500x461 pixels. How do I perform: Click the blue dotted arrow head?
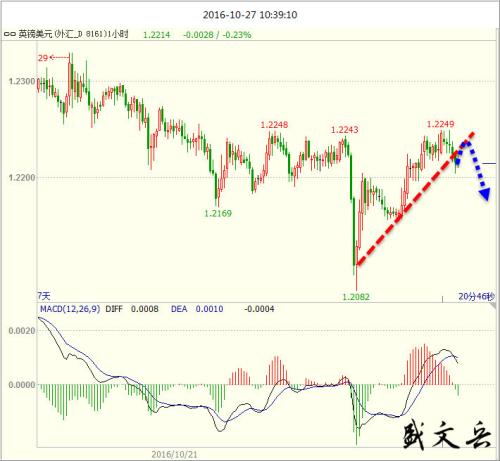point(485,194)
